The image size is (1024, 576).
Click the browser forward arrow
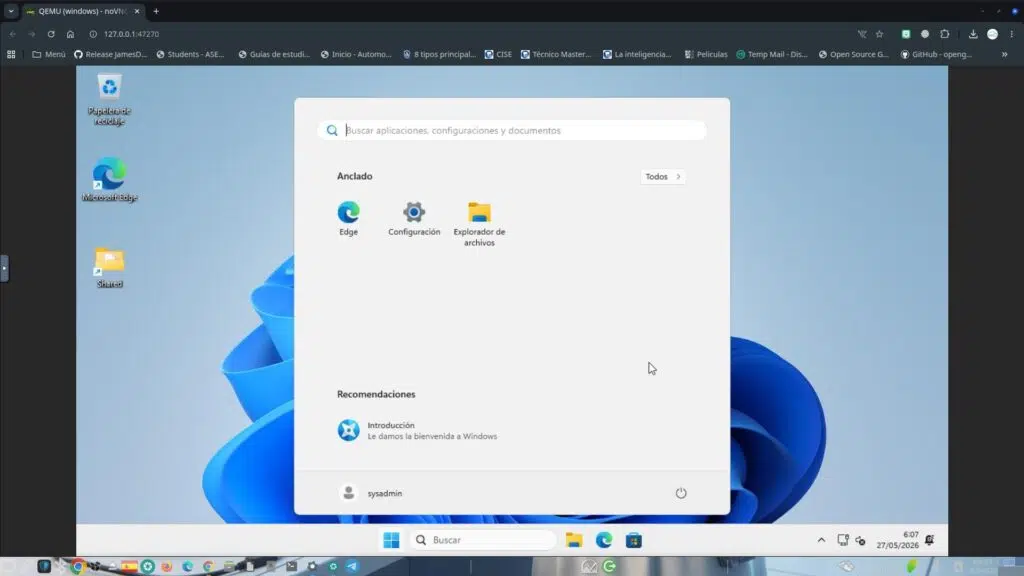tap(31, 34)
